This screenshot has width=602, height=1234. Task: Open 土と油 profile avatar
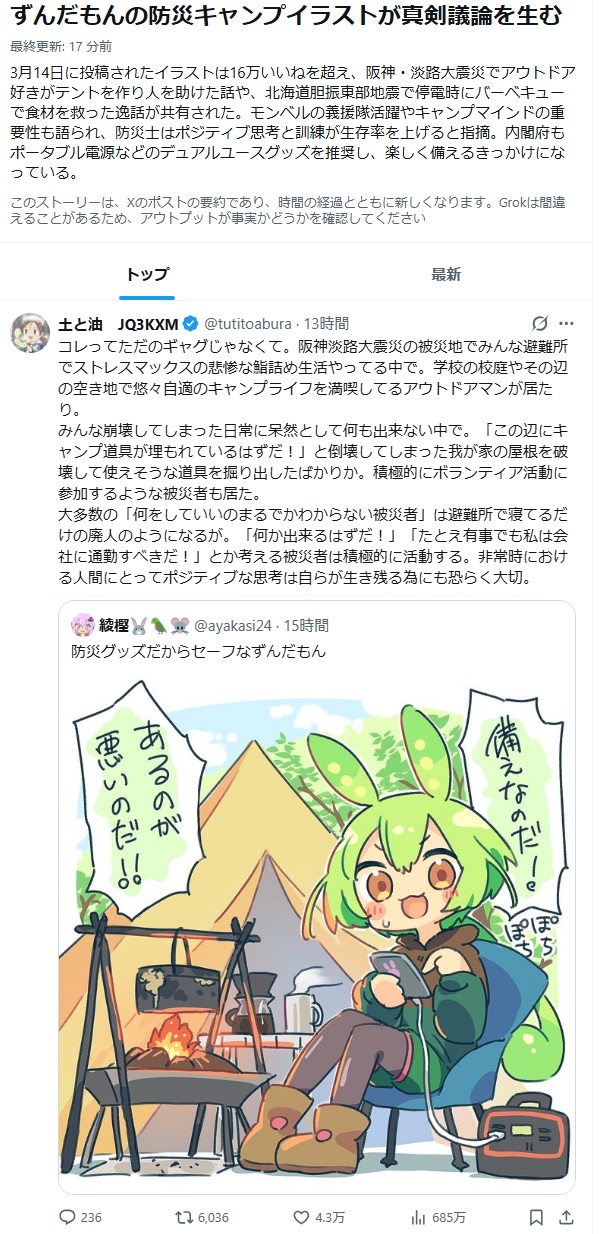click(30, 333)
